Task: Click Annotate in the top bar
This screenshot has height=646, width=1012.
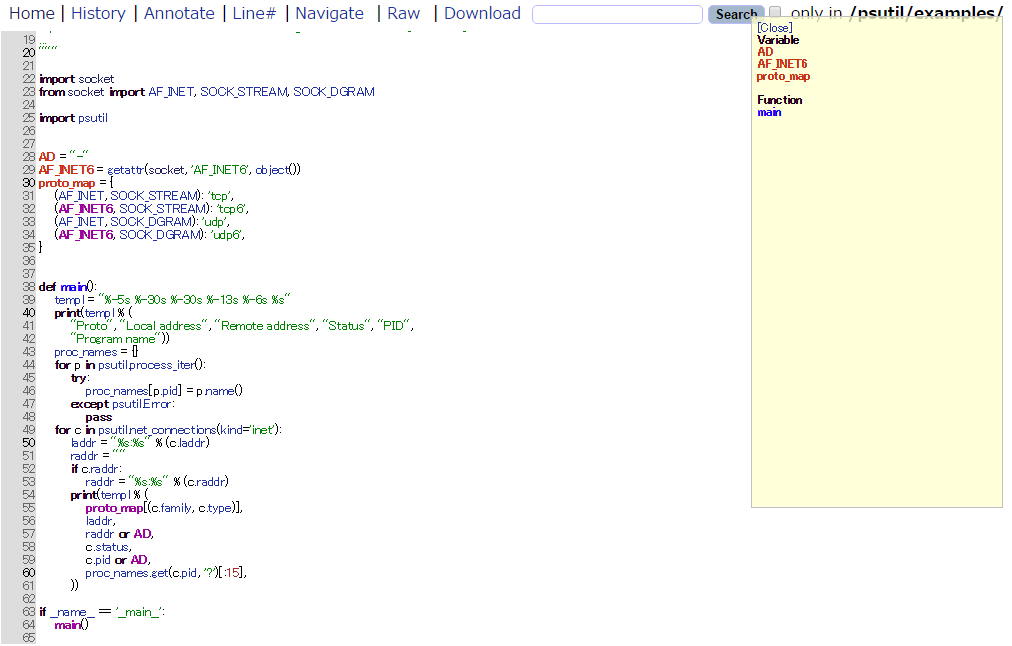Action: [179, 13]
